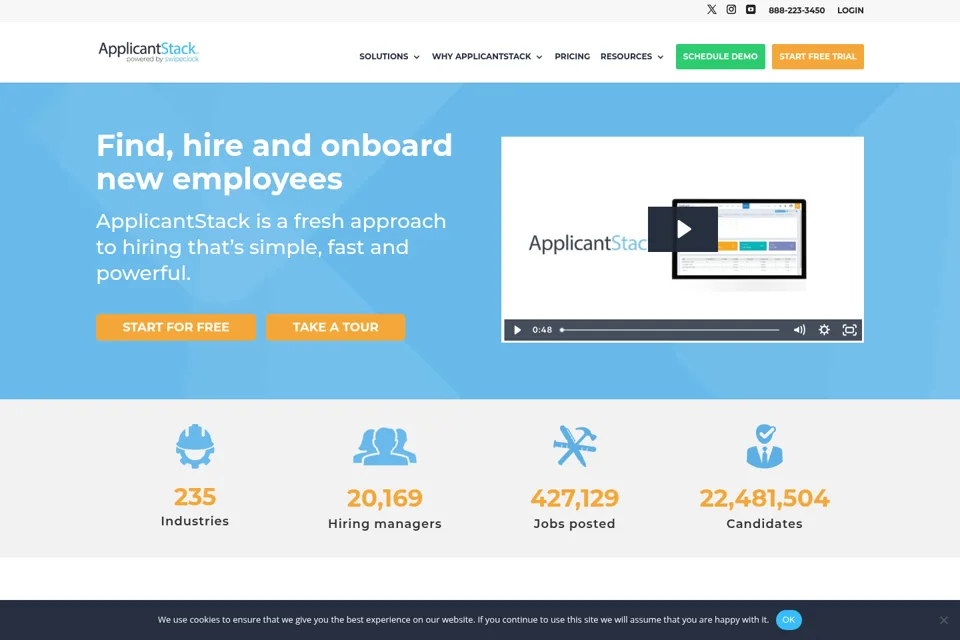Click the 'Hiring managers' label
Viewport: 960px width, 640px height.
tap(384, 524)
